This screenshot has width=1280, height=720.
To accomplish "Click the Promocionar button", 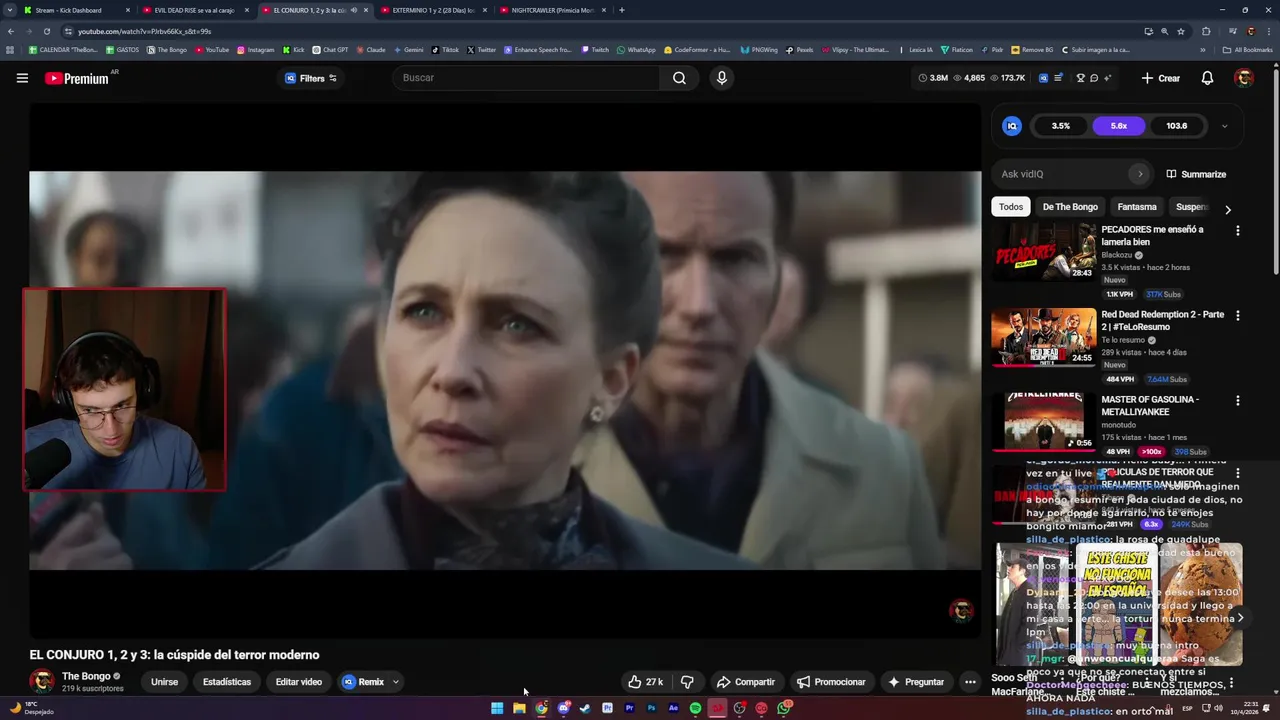I will click(831, 682).
